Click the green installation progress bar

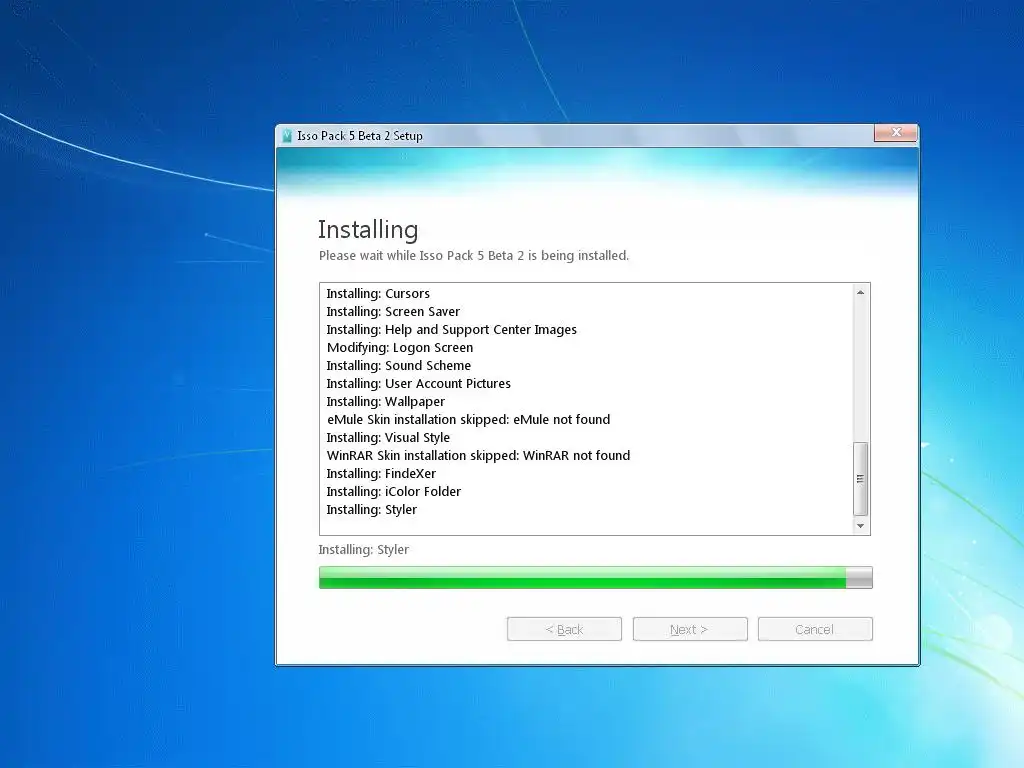pyautogui.click(x=595, y=577)
